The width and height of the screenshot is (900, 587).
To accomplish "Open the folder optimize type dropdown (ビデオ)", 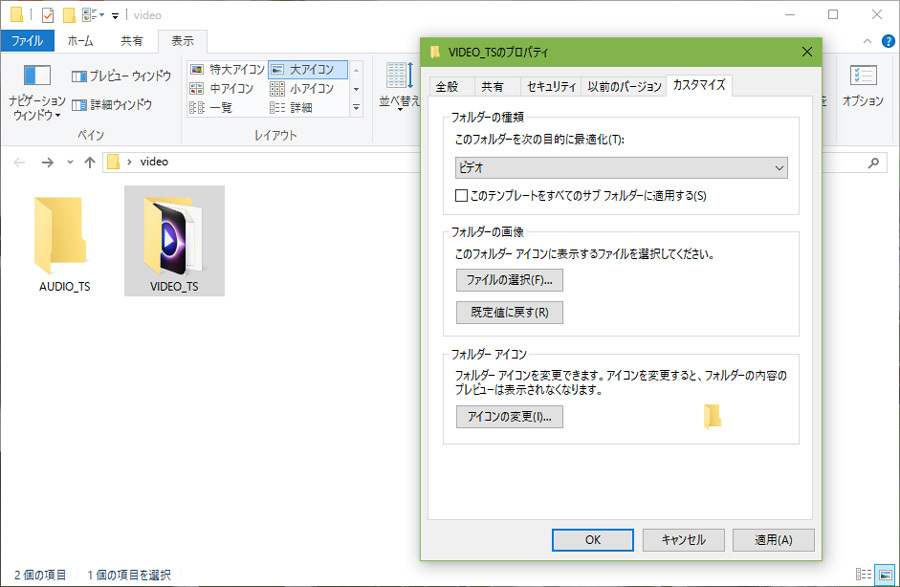I will click(x=621, y=169).
